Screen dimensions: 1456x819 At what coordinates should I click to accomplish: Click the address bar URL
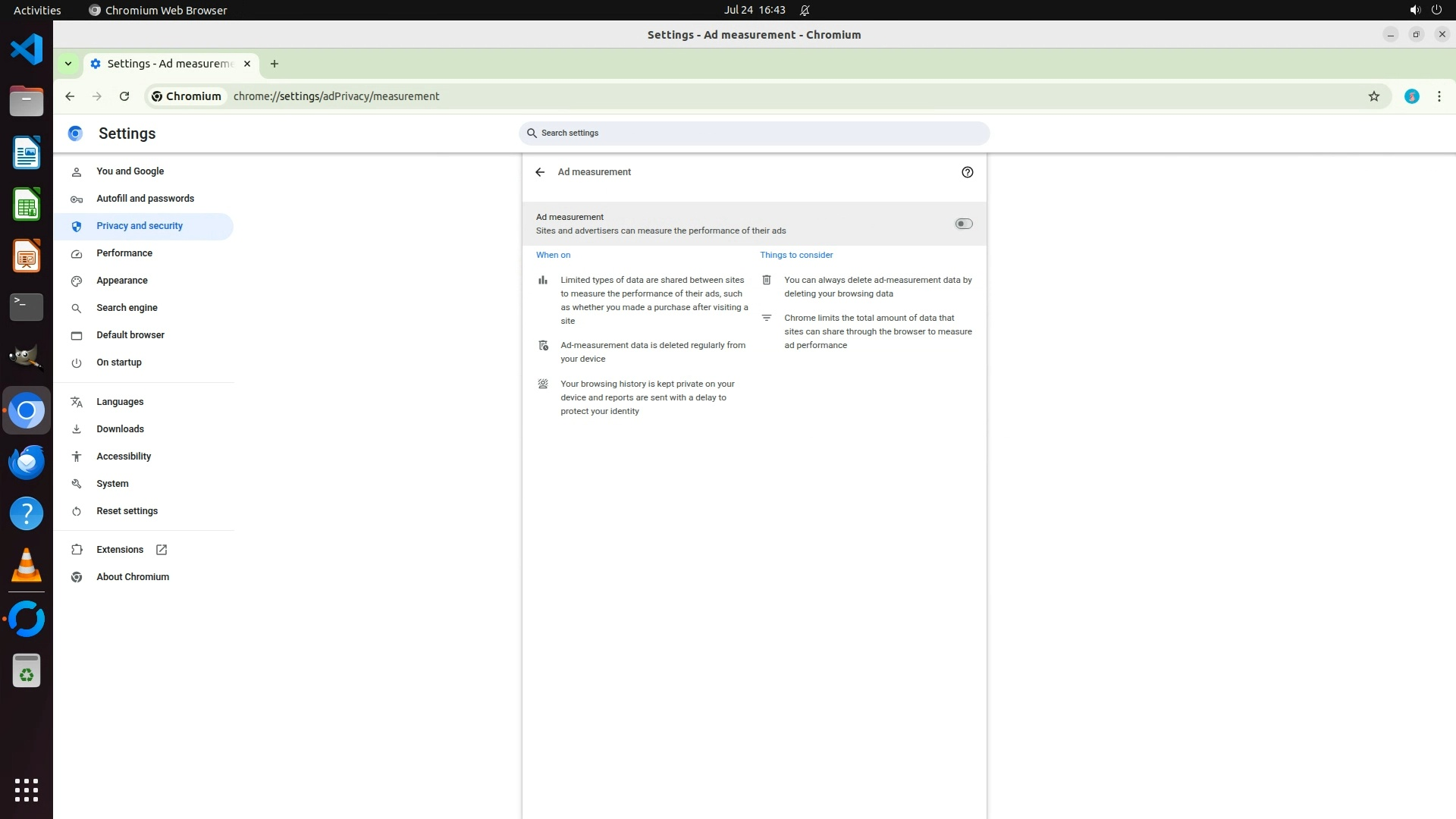tap(336, 96)
